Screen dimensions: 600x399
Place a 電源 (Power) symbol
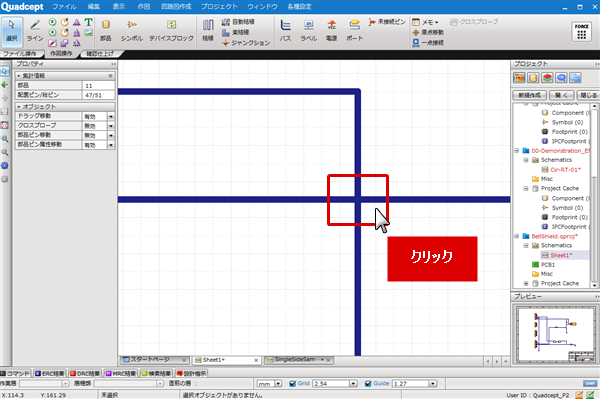click(331, 30)
